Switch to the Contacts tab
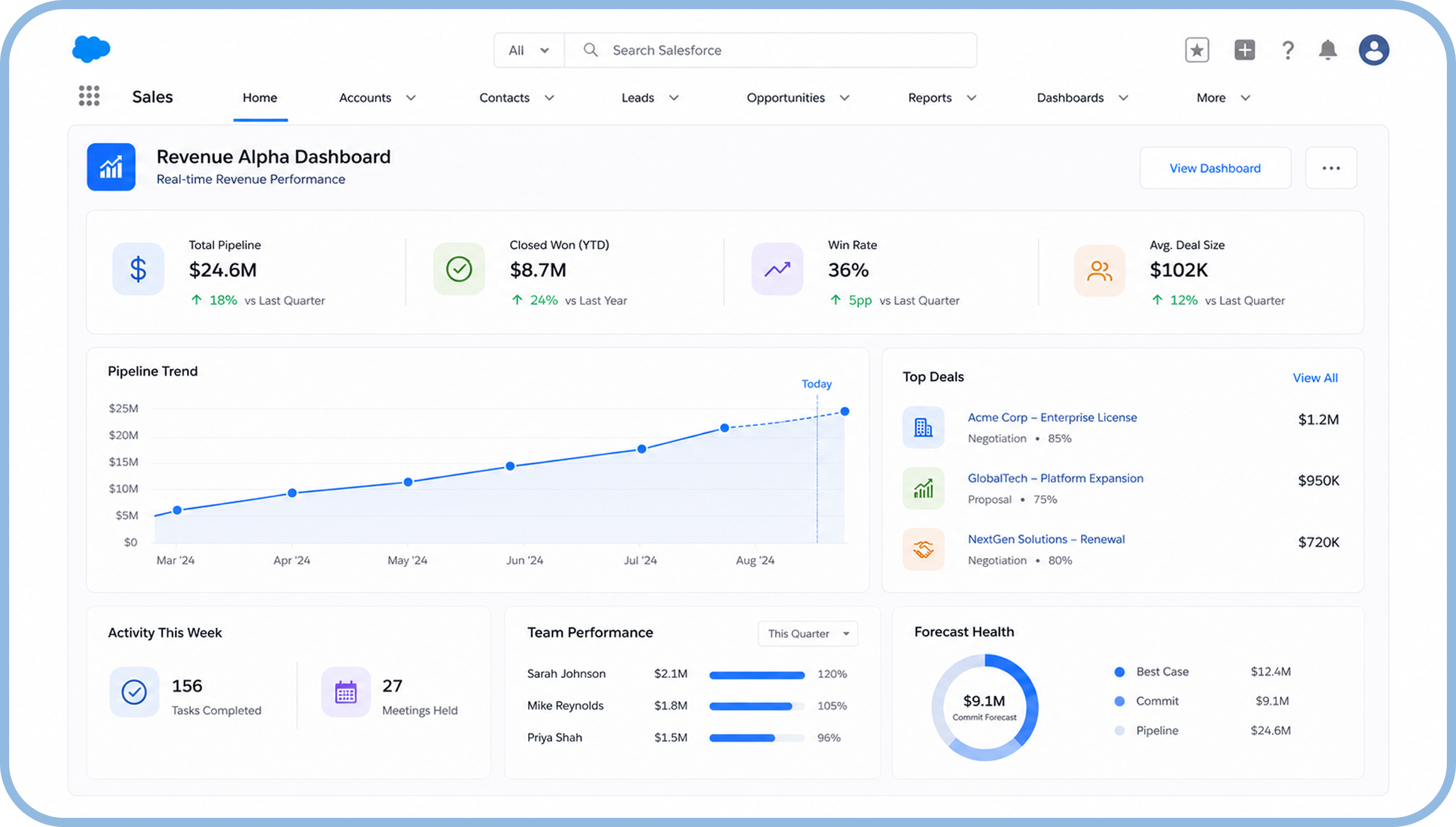The image size is (1456, 827). 505,98
